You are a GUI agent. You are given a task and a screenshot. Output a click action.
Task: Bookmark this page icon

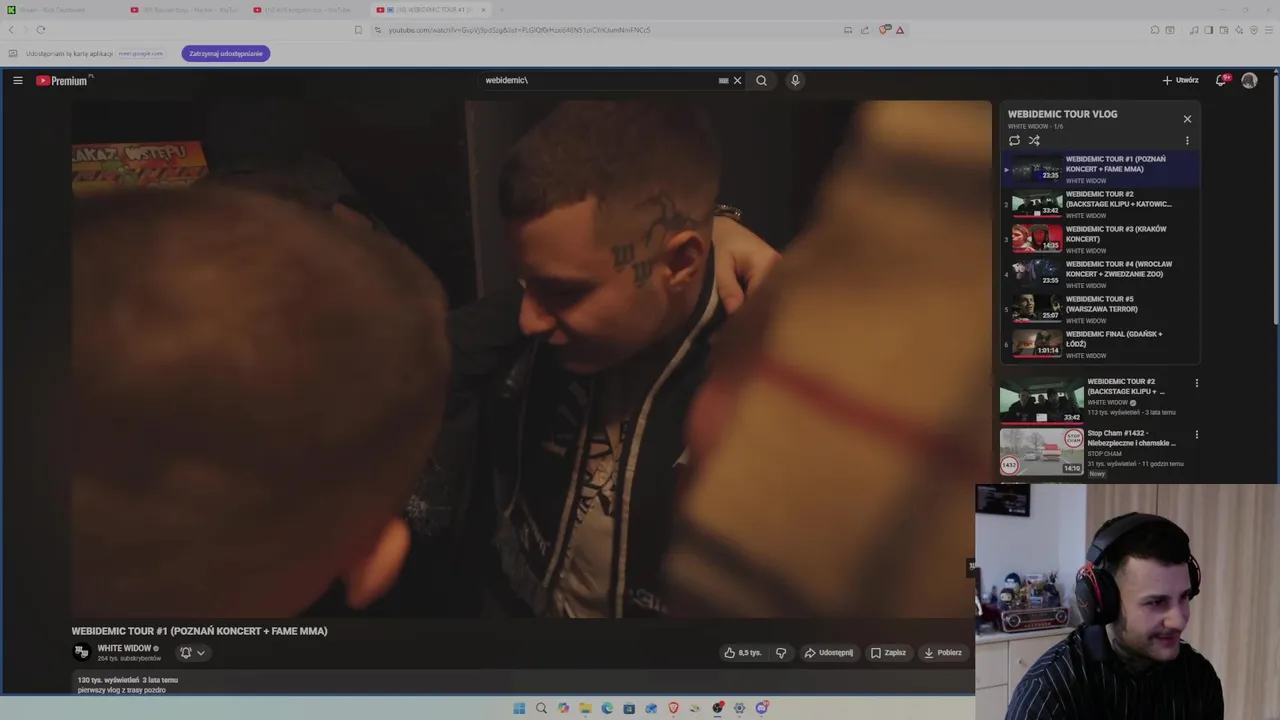(x=358, y=30)
